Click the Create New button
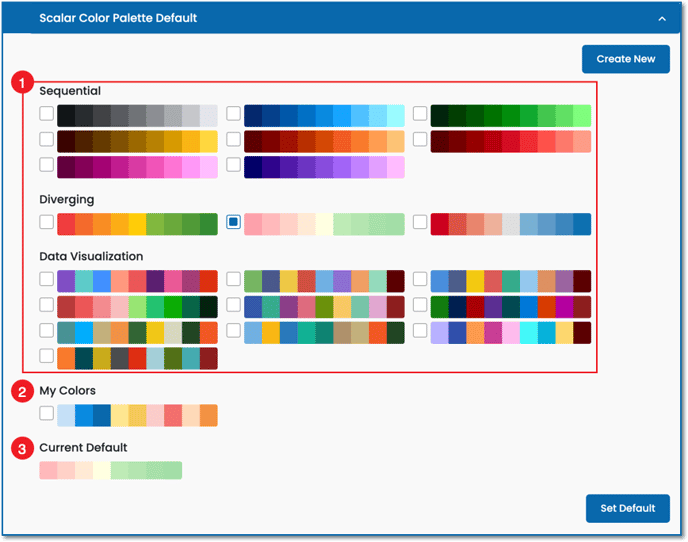Screen dimensions: 688x542 pyautogui.click(x=626, y=59)
